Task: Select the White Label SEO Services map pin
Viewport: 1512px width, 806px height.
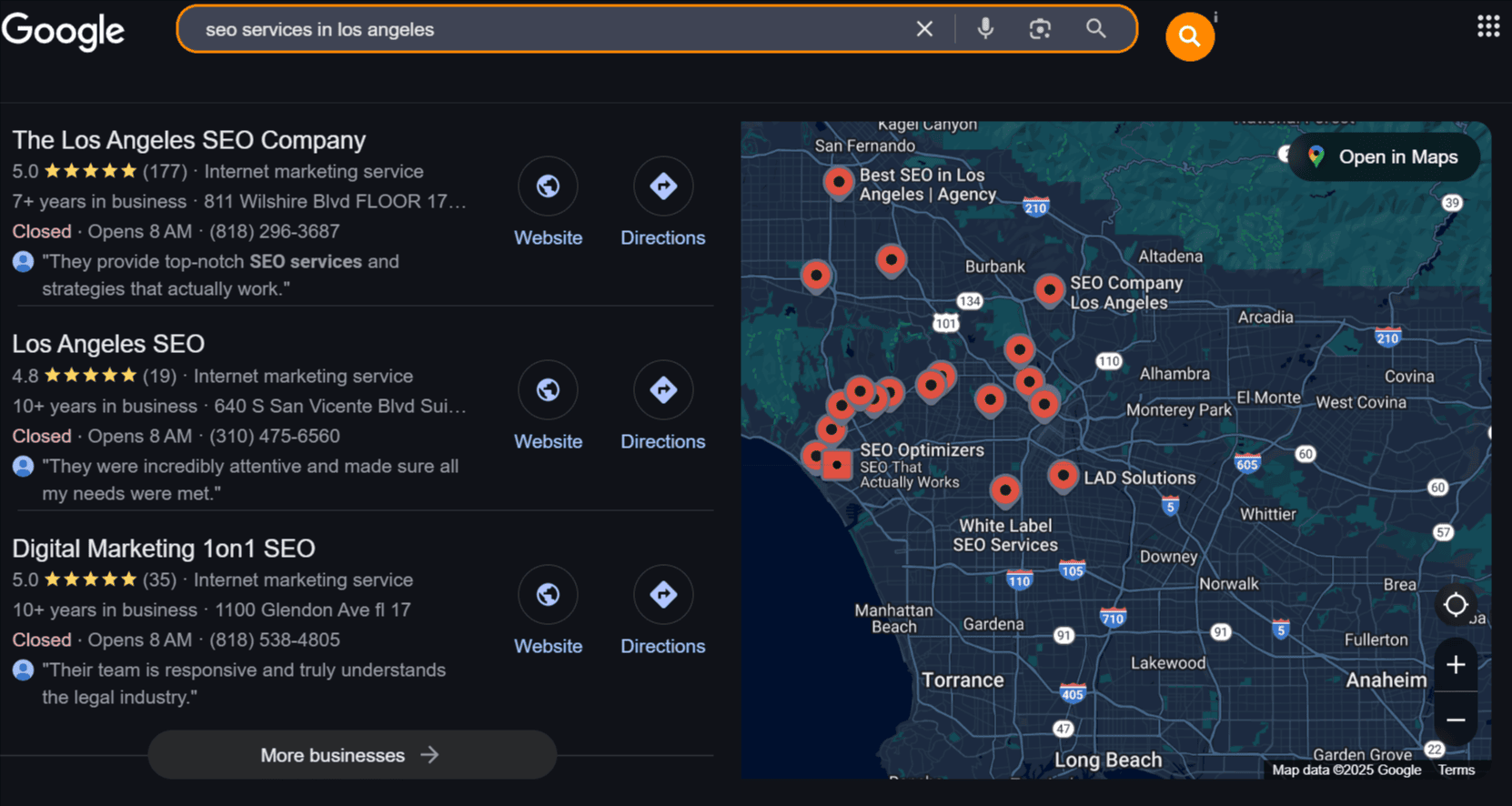Action: [x=1004, y=491]
